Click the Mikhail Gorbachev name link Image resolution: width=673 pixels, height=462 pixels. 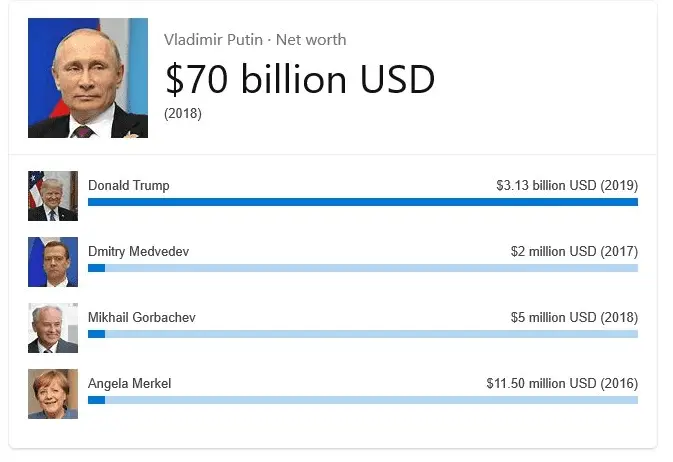142,317
